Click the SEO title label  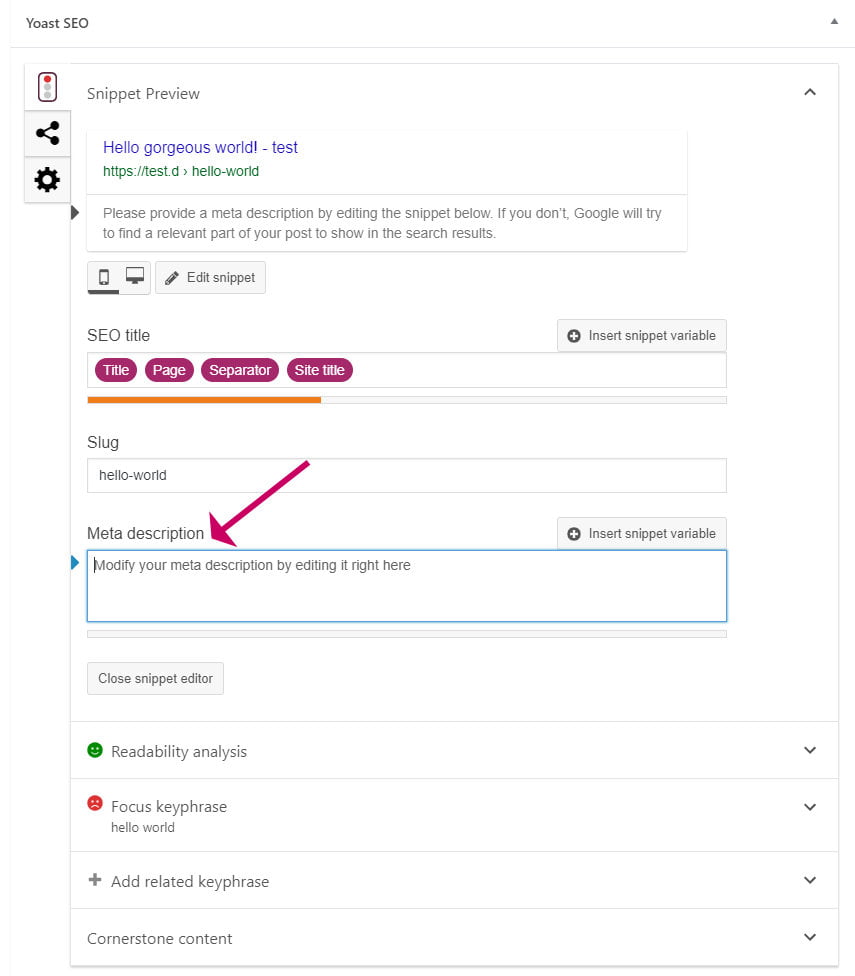[x=118, y=336]
